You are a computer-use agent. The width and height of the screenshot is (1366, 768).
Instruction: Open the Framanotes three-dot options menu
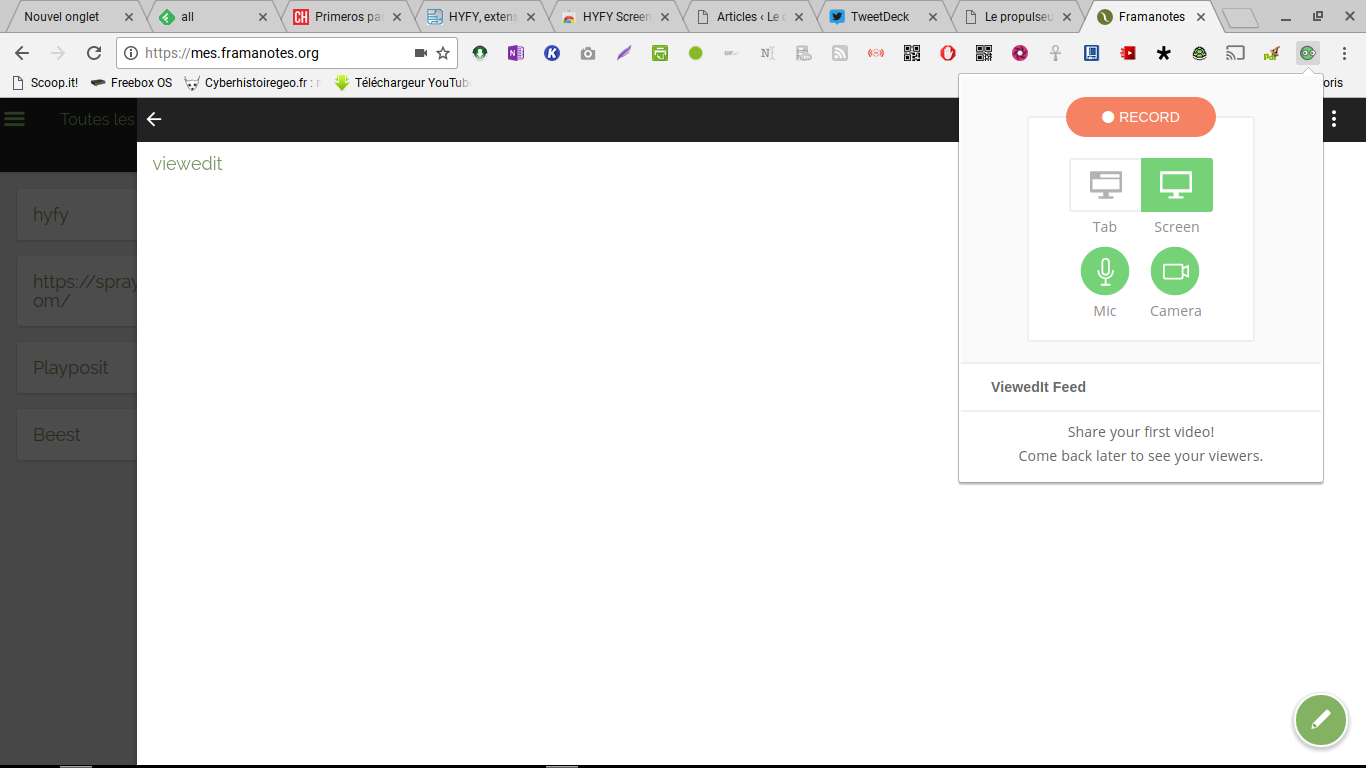[1335, 119]
